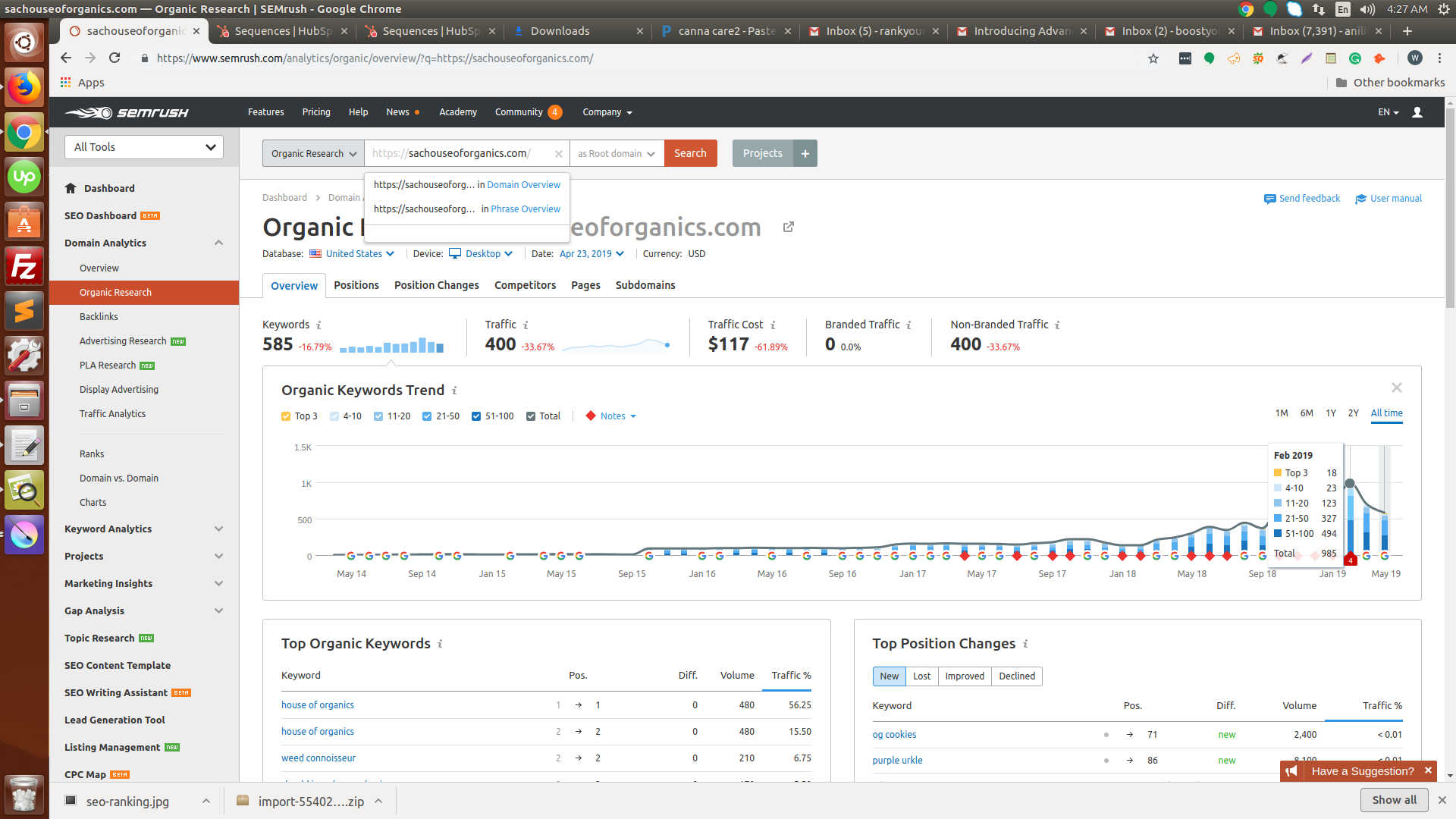The image size is (1456, 819).
Task: Go back to the previous page
Action: coord(66,58)
